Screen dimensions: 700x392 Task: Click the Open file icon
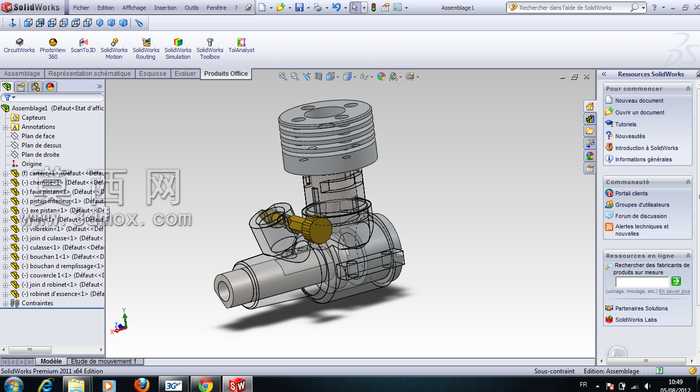point(280,8)
